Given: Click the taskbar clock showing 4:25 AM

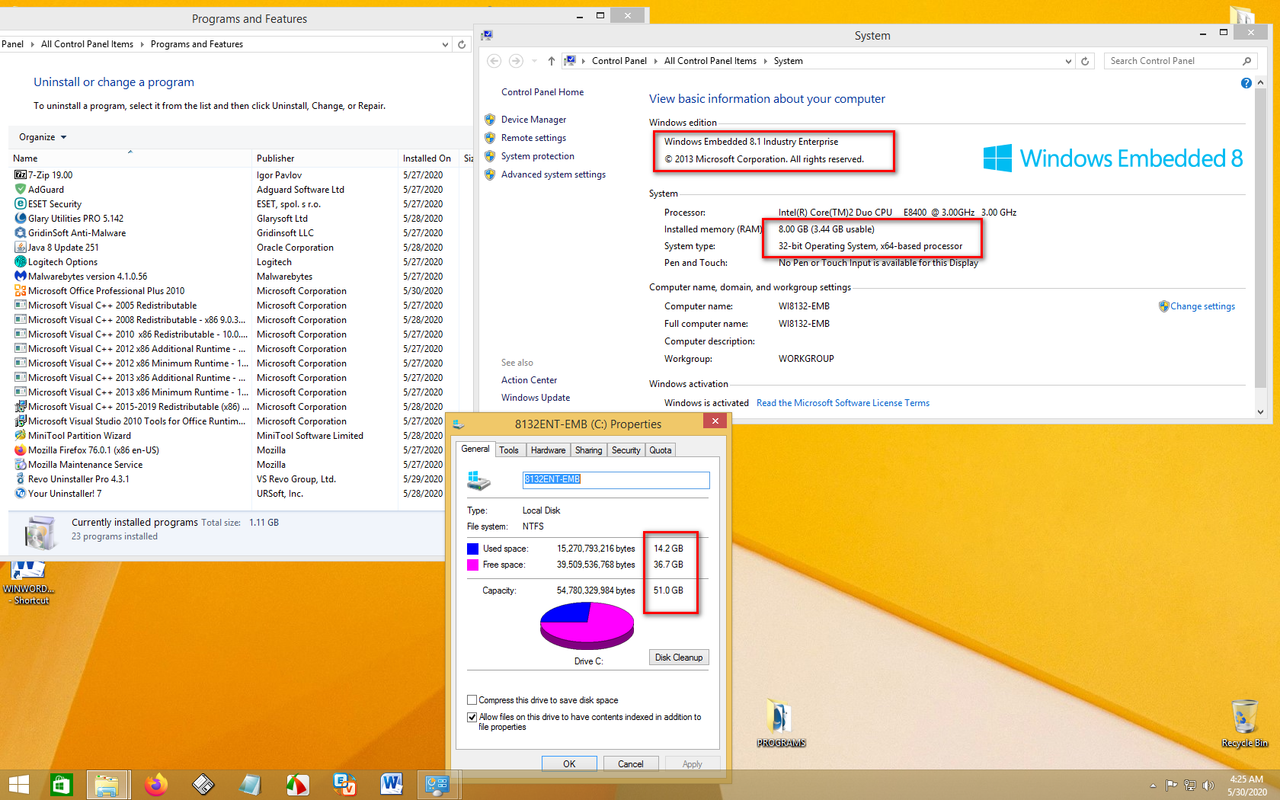Looking at the screenshot, I should pyautogui.click(x=1246, y=785).
